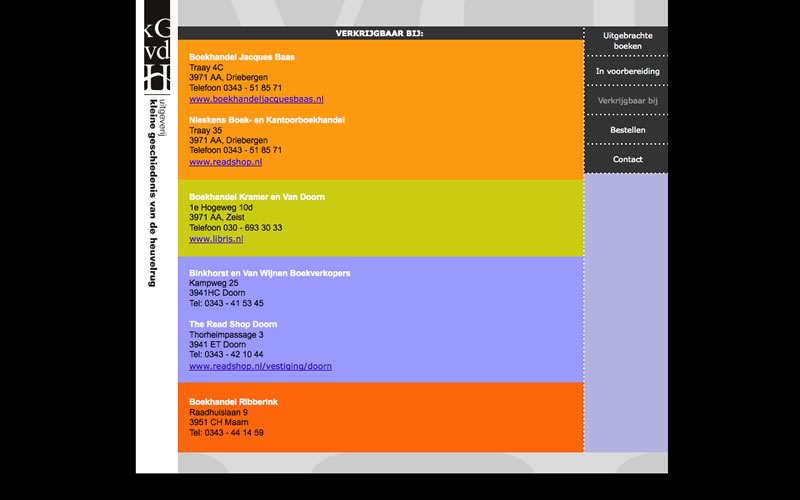Click the vertical kleine geschiedenis van de heuvelrug title
Image resolution: width=800 pixels, height=500 pixels.
click(x=152, y=190)
